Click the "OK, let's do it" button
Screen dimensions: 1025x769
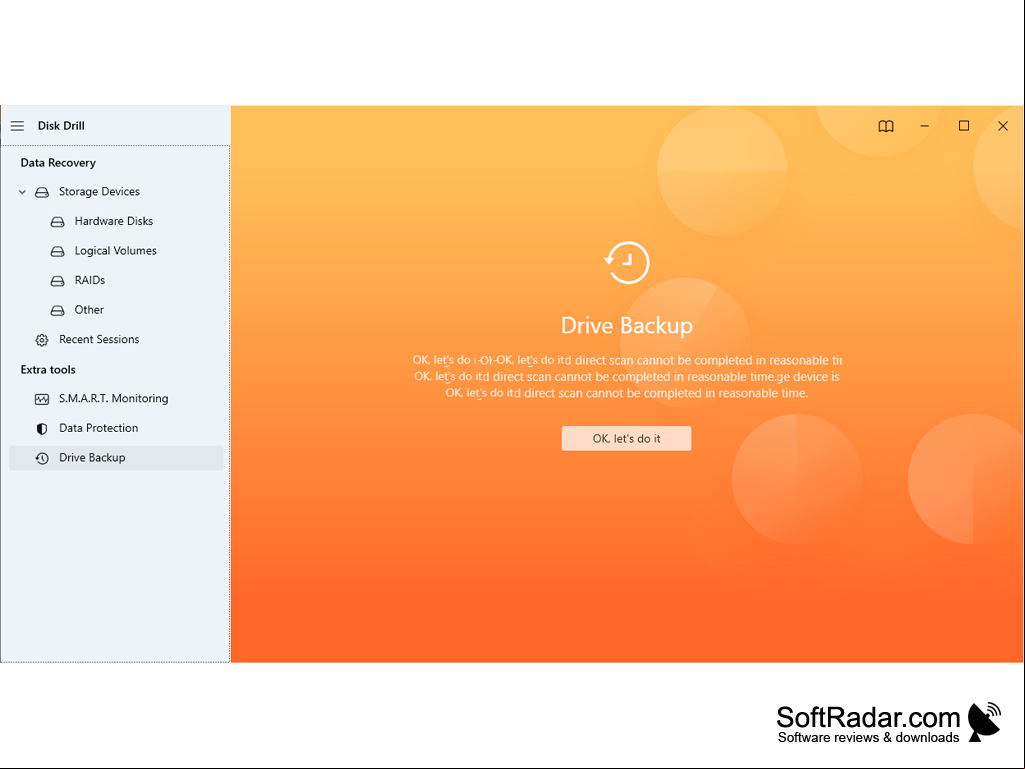pyautogui.click(x=626, y=439)
